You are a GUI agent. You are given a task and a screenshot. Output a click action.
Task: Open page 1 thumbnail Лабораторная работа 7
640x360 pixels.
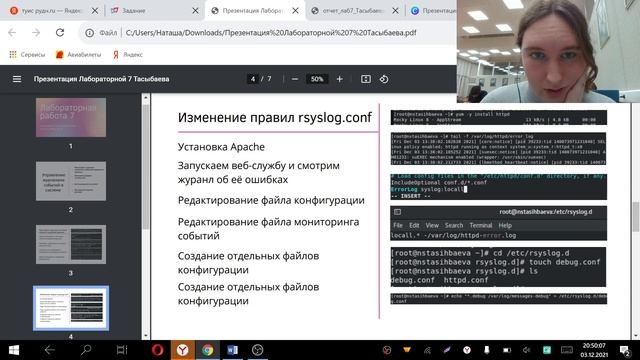tap(71, 118)
